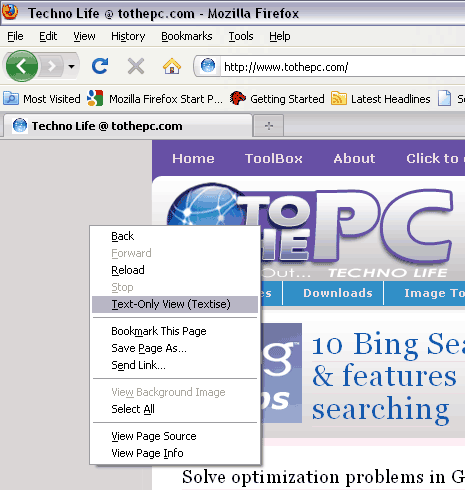Screen dimensions: 465x490
Task: Open Latest Headlines feed bookmark
Action: click(381, 99)
